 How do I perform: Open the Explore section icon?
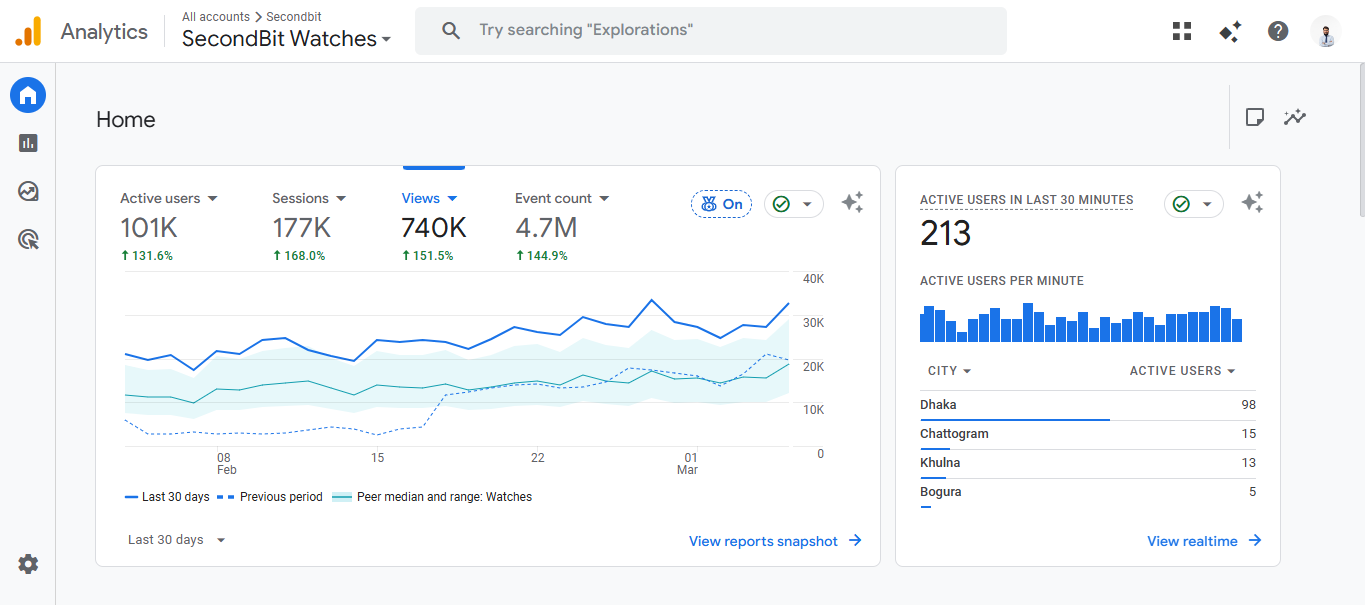28,191
